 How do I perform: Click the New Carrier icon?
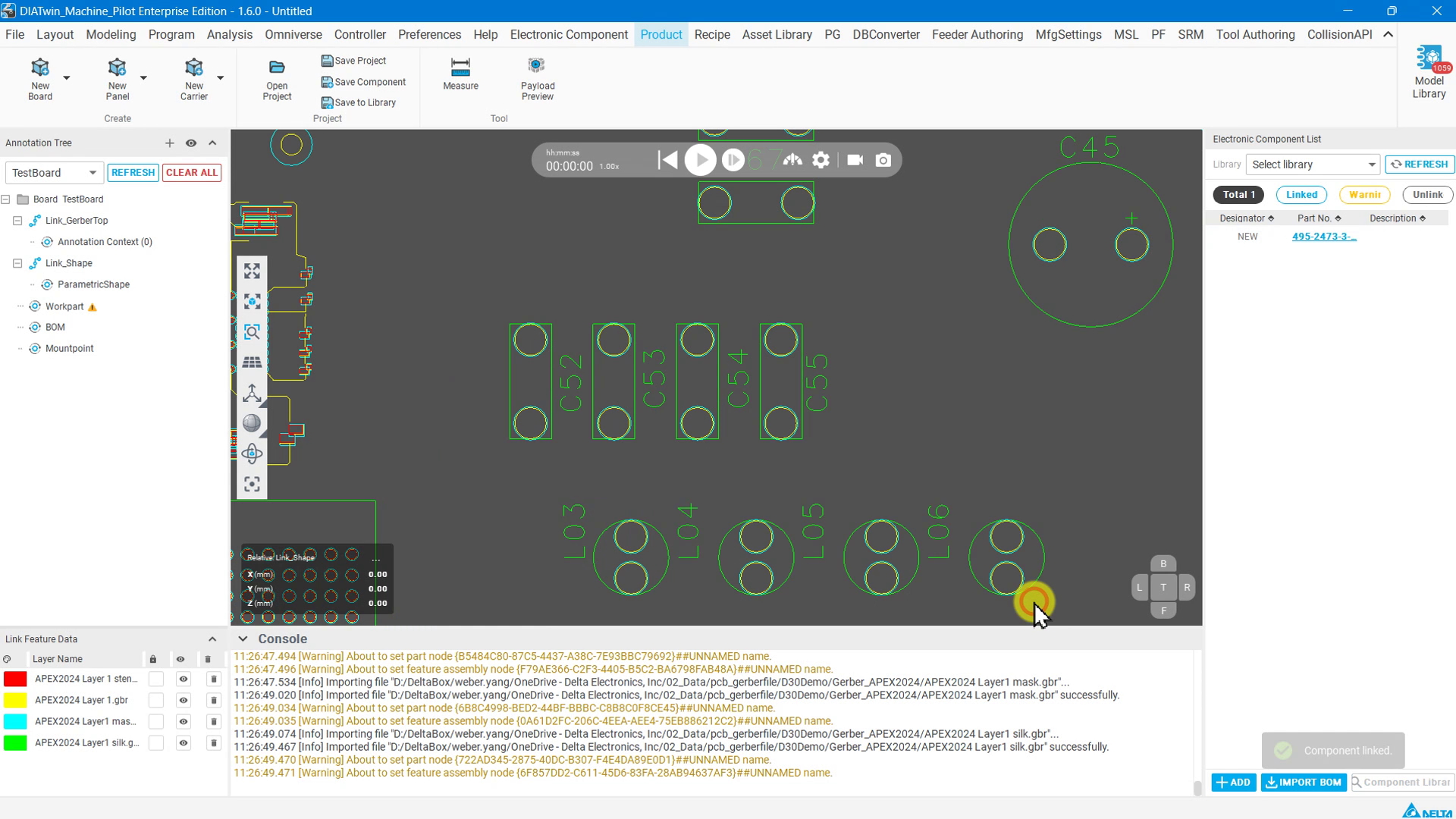193,77
